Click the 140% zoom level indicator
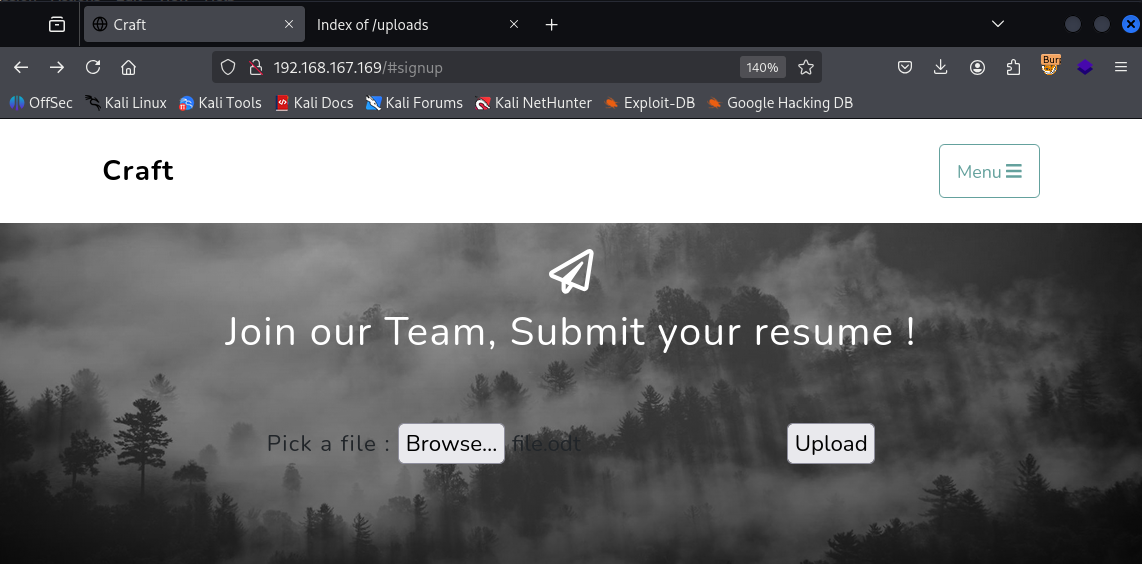Viewport: 1142px width, 564px height. pyautogui.click(x=762, y=67)
